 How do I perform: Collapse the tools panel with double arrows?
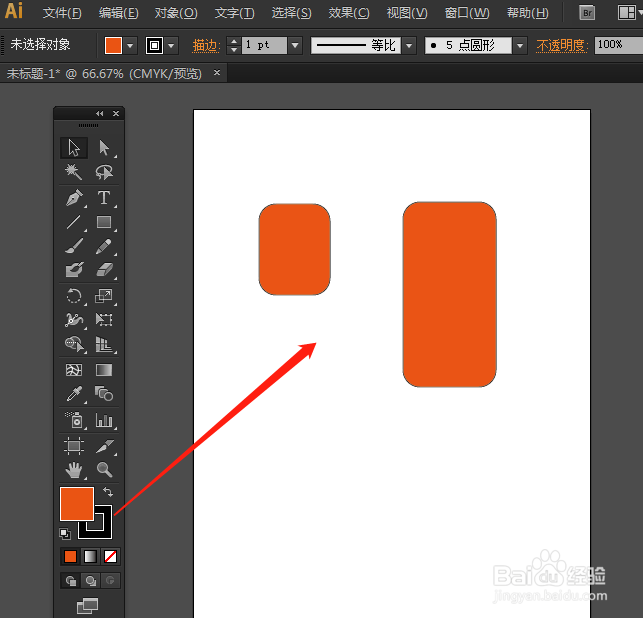click(x=100, y=114)
